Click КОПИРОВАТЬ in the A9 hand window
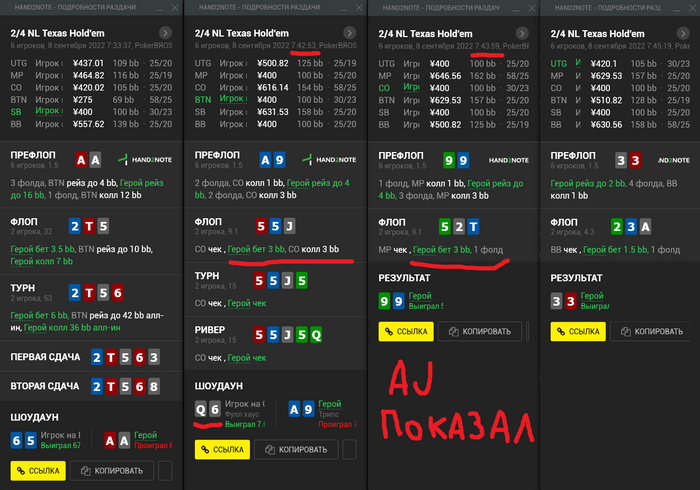The image size is (700, 490). point(296,449)
